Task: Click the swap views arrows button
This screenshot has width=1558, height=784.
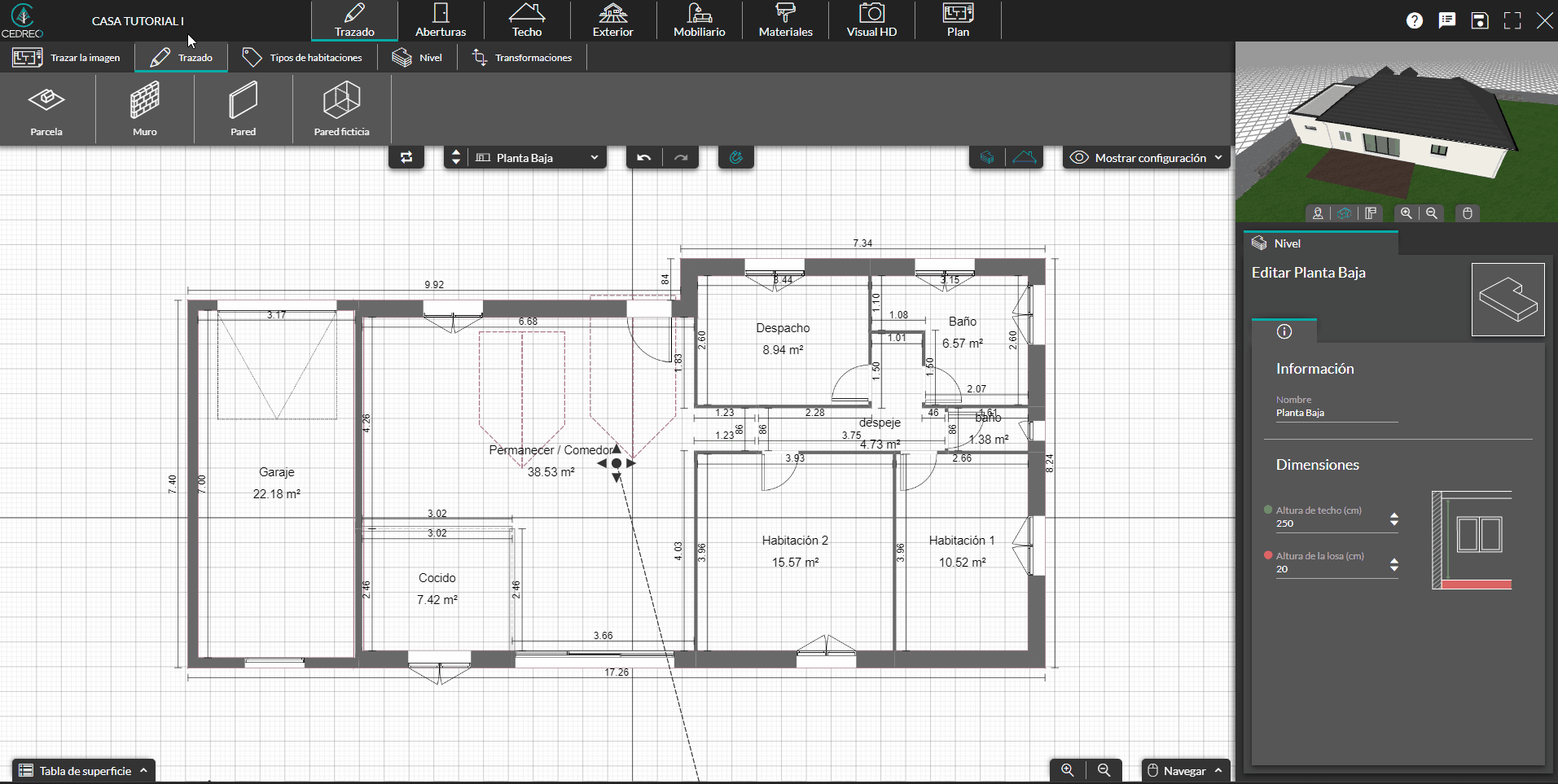Action: point(406,157)
